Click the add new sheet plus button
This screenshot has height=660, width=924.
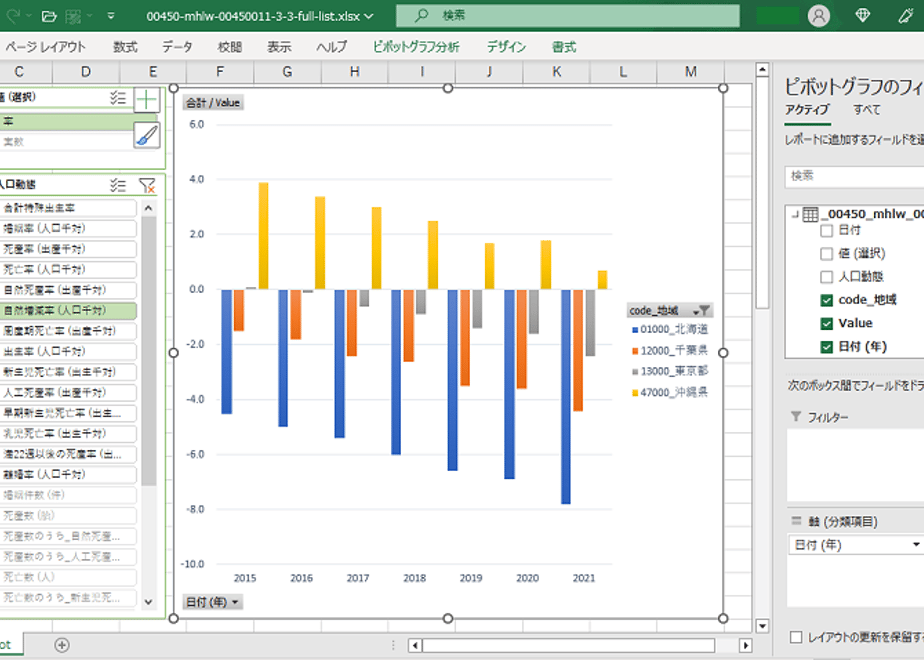(x=62, y=645)
